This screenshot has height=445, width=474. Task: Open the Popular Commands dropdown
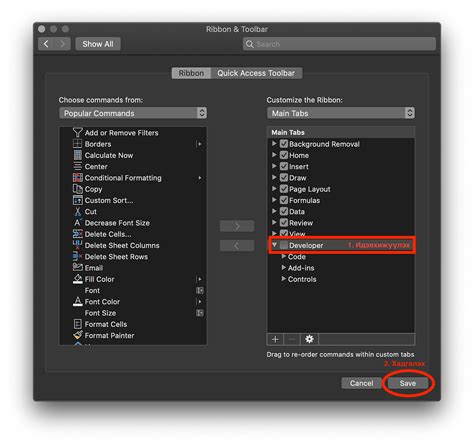point(133,113)
